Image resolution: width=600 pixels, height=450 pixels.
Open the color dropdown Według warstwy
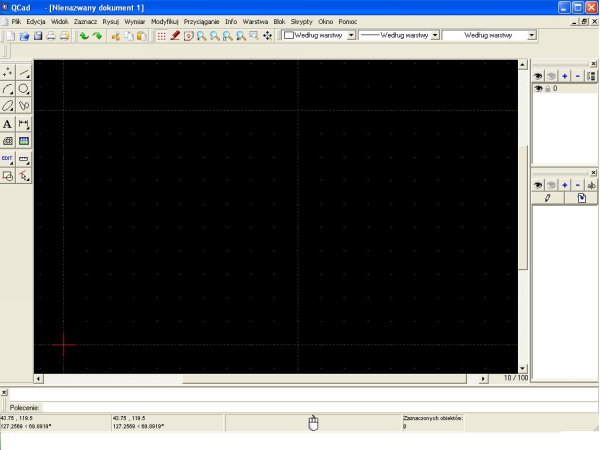[x=319, y=36]
